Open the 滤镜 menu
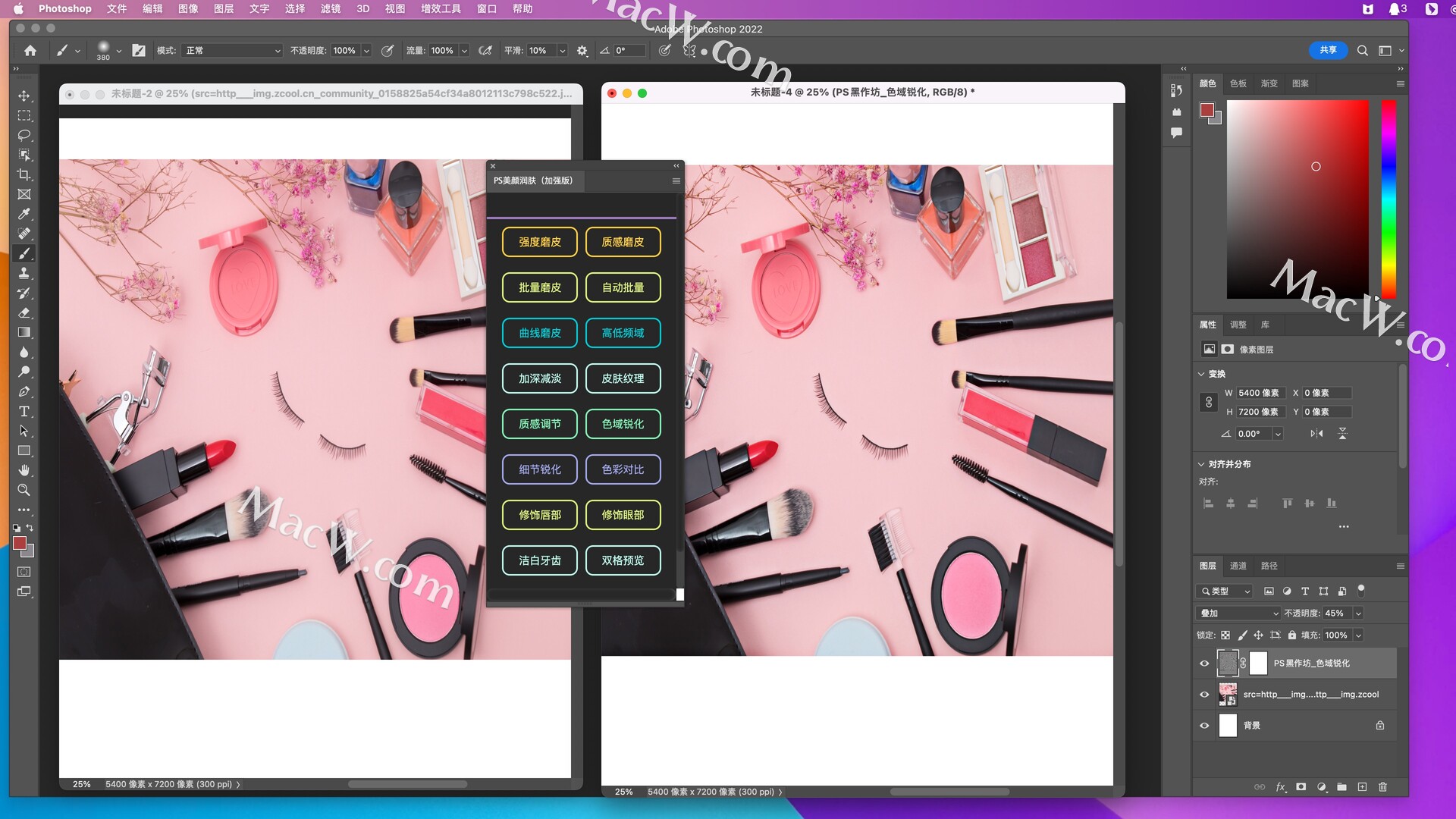This screenshot has width=1456, height=819. 331,8
